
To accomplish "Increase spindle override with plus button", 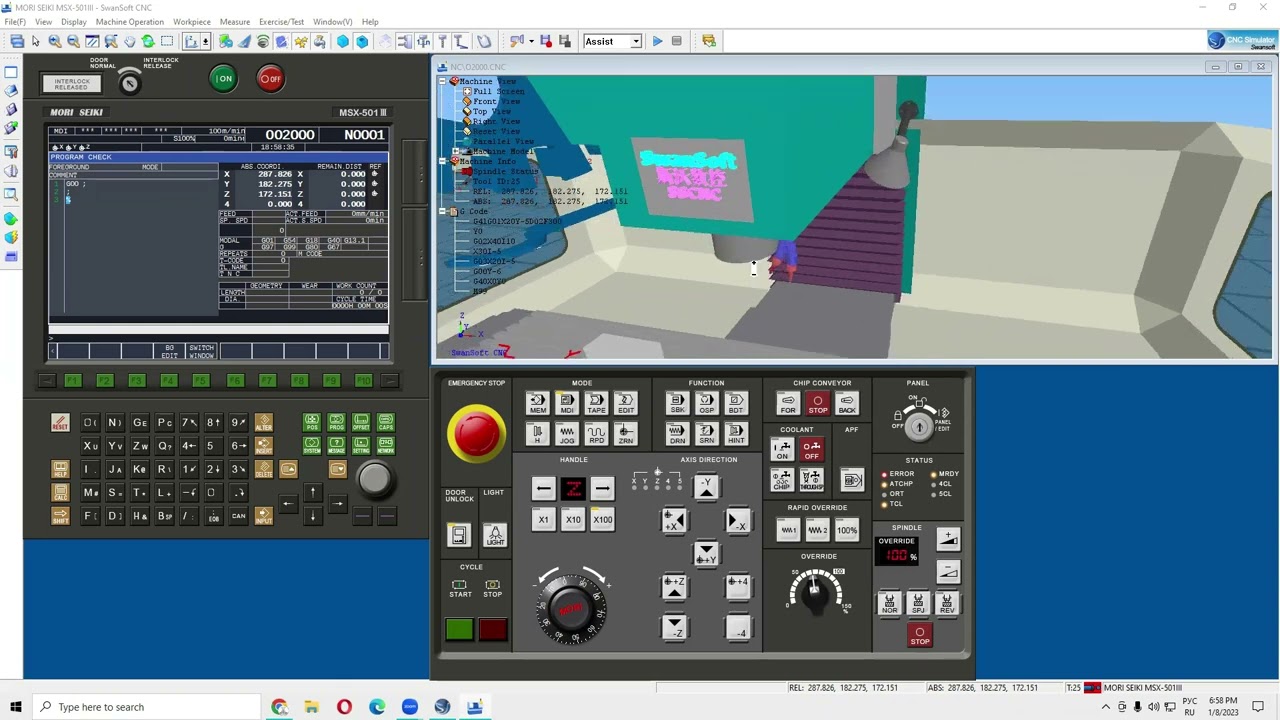I will (948, 540).
